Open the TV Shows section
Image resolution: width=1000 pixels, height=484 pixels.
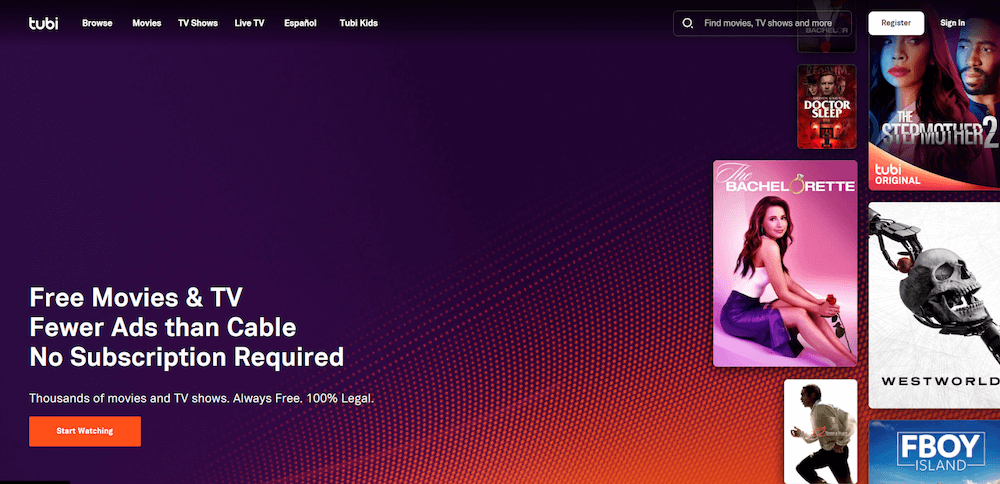(x=198, y=23)
